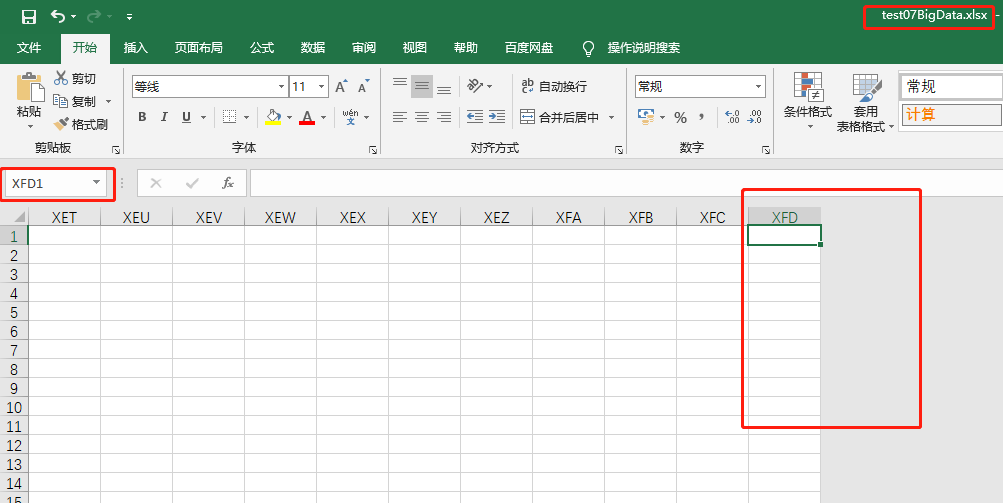Click the comma style icon
The image size is (1003, 503).
click(702, 117)
